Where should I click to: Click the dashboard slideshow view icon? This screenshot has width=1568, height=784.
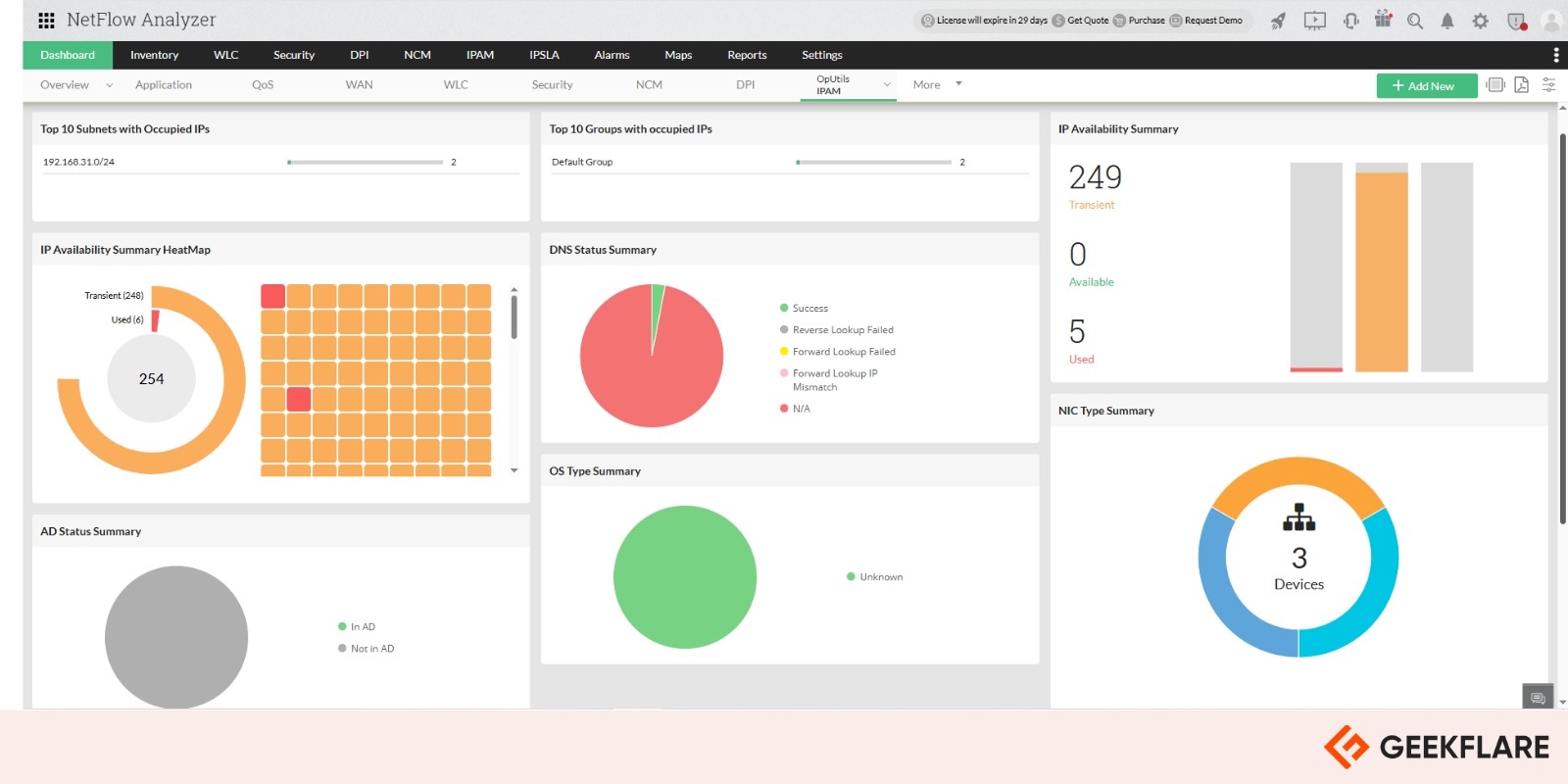pyautogui.click(x=1495, y=85)
